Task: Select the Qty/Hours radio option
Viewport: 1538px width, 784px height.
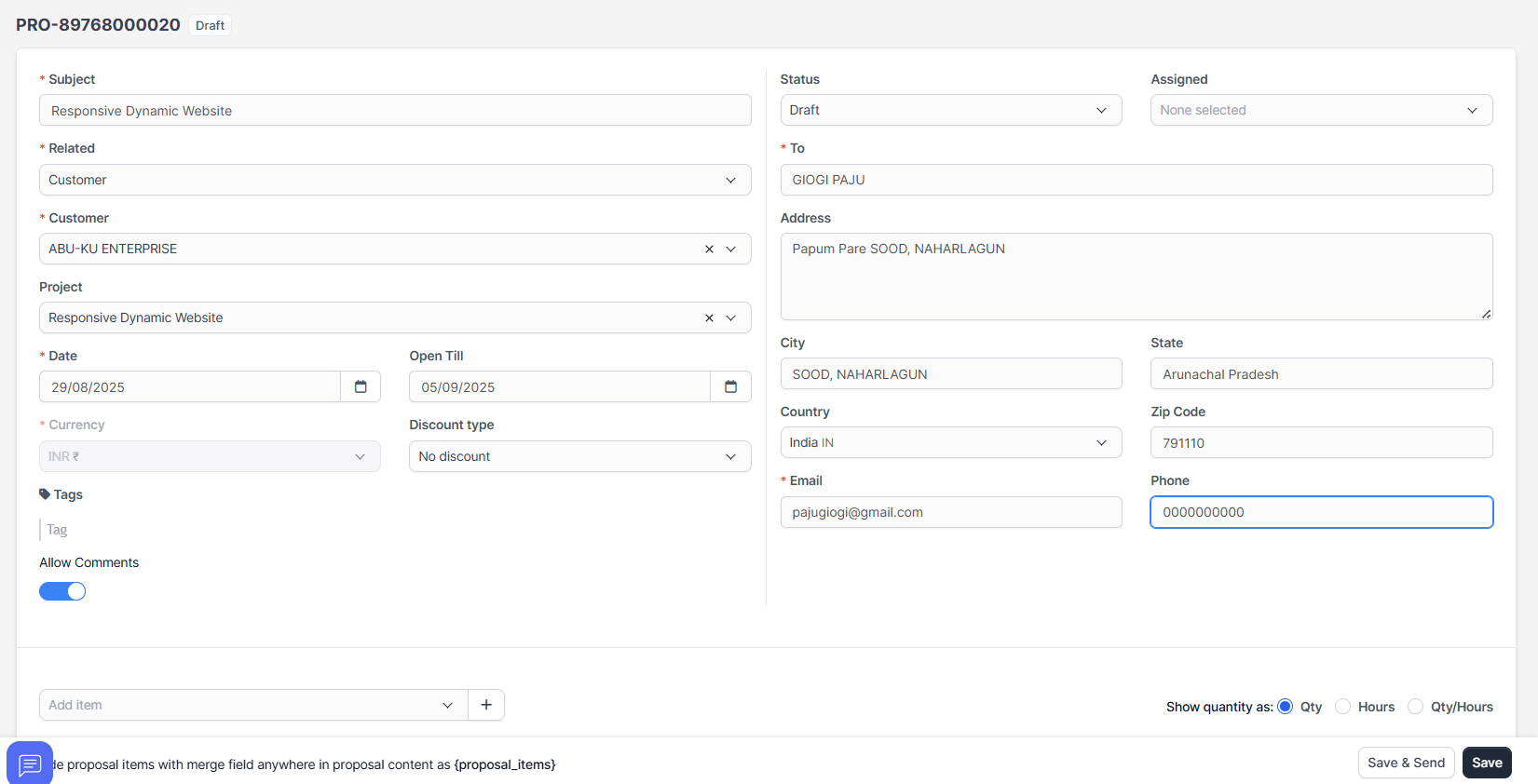Action: pos(1415,707)
